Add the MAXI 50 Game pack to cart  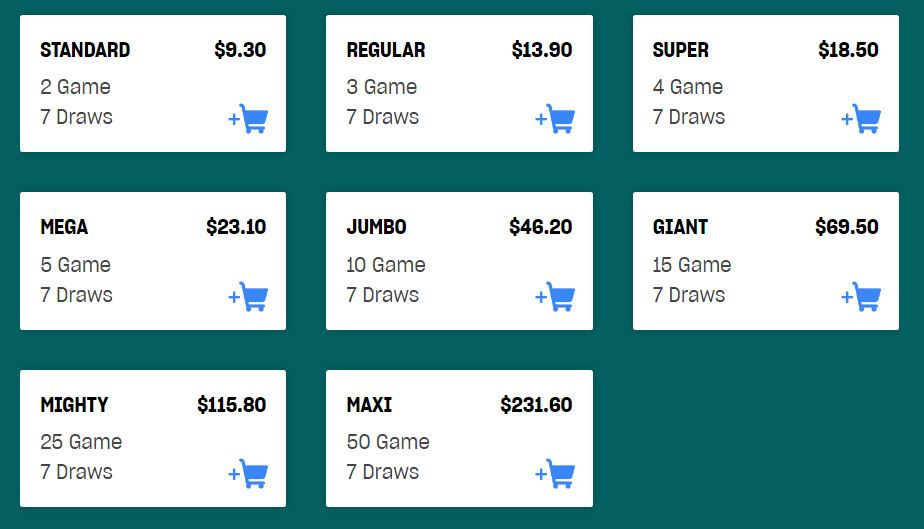coord(555,474)
